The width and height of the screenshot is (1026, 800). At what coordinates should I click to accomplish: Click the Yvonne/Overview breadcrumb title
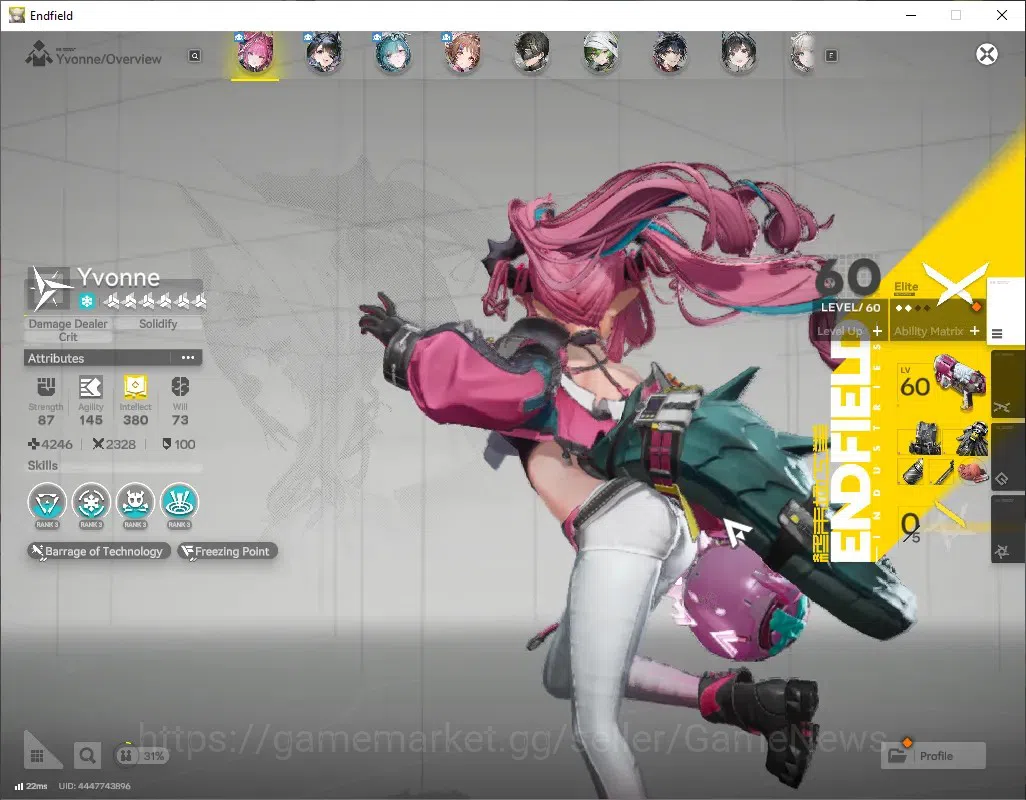pos(108,59)
